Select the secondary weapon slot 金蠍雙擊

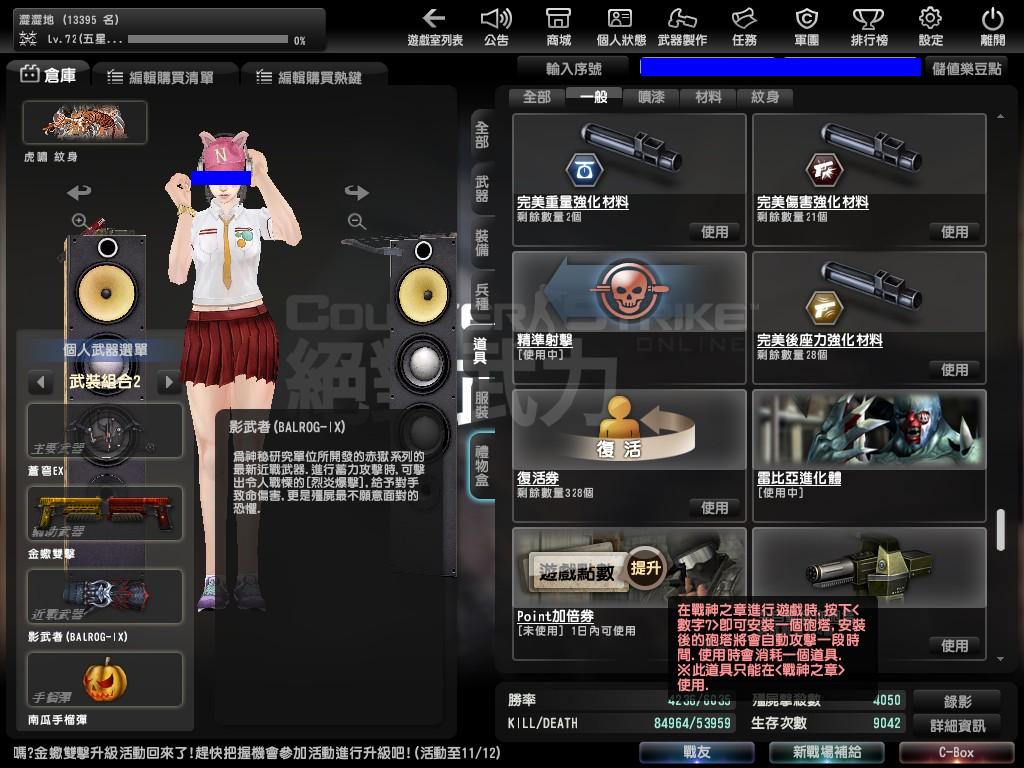click(x=104, y=513)
